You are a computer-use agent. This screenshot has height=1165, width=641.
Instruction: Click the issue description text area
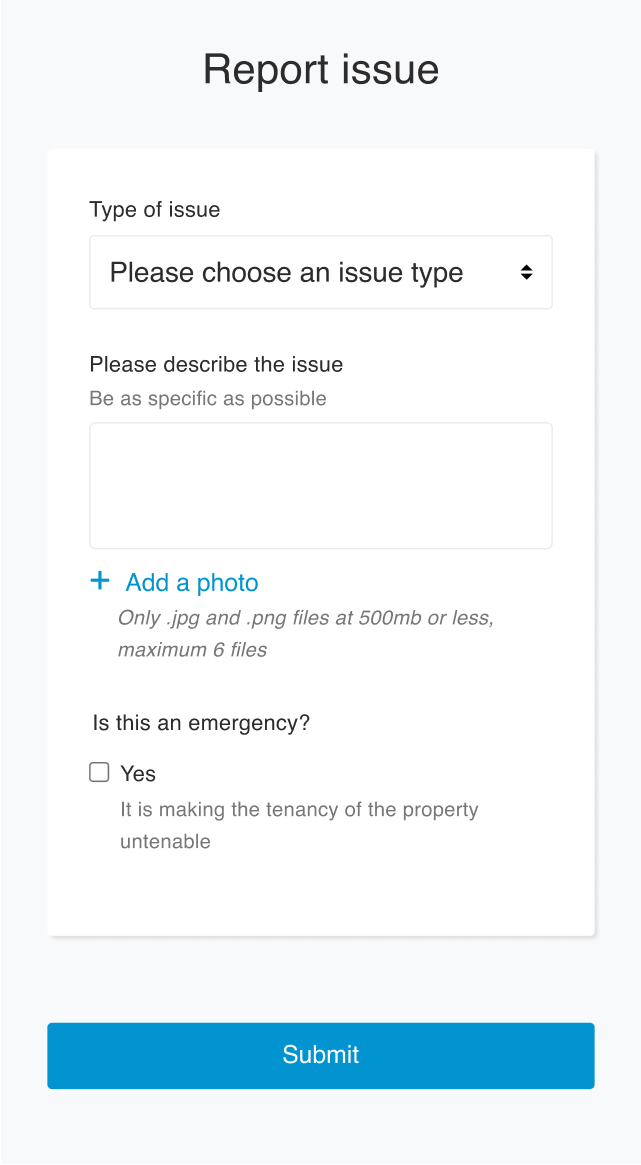point(320,485)
